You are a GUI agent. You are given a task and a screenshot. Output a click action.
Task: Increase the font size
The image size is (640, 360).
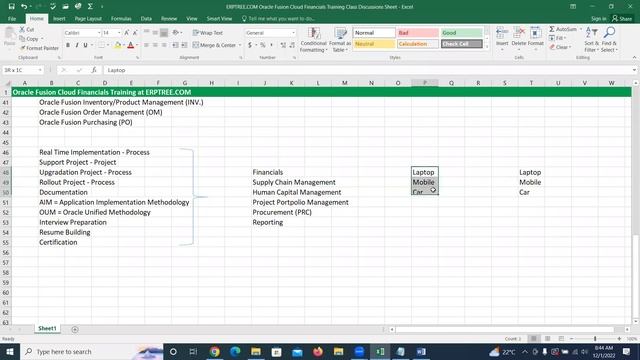(127, 33)
